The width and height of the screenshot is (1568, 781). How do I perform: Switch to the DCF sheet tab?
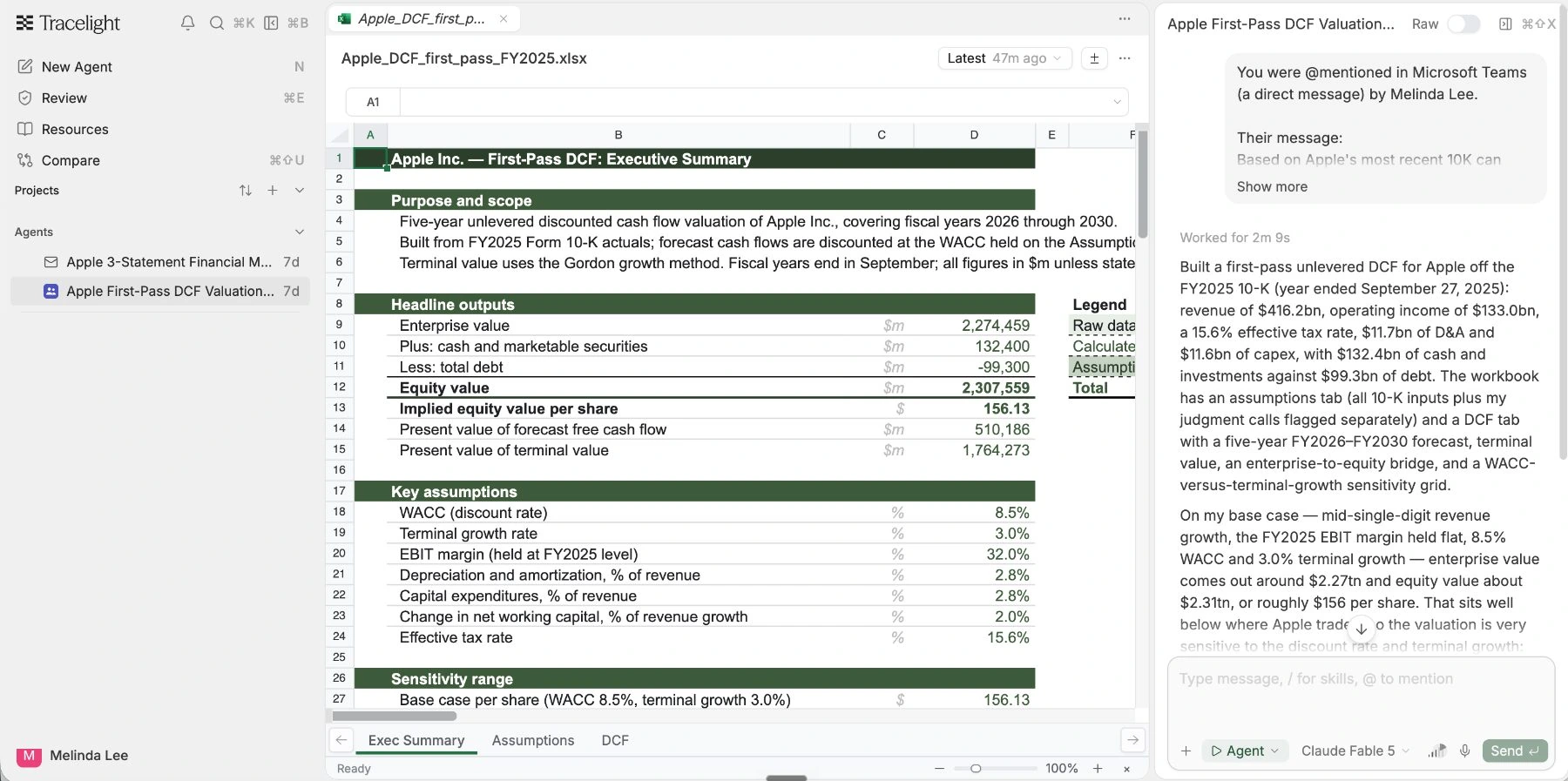(x=615, y=740)
